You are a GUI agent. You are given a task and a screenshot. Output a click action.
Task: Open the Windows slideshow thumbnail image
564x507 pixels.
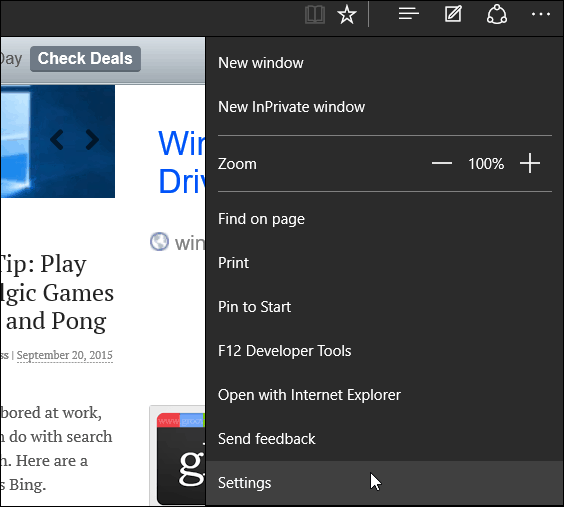pos(58,141)
